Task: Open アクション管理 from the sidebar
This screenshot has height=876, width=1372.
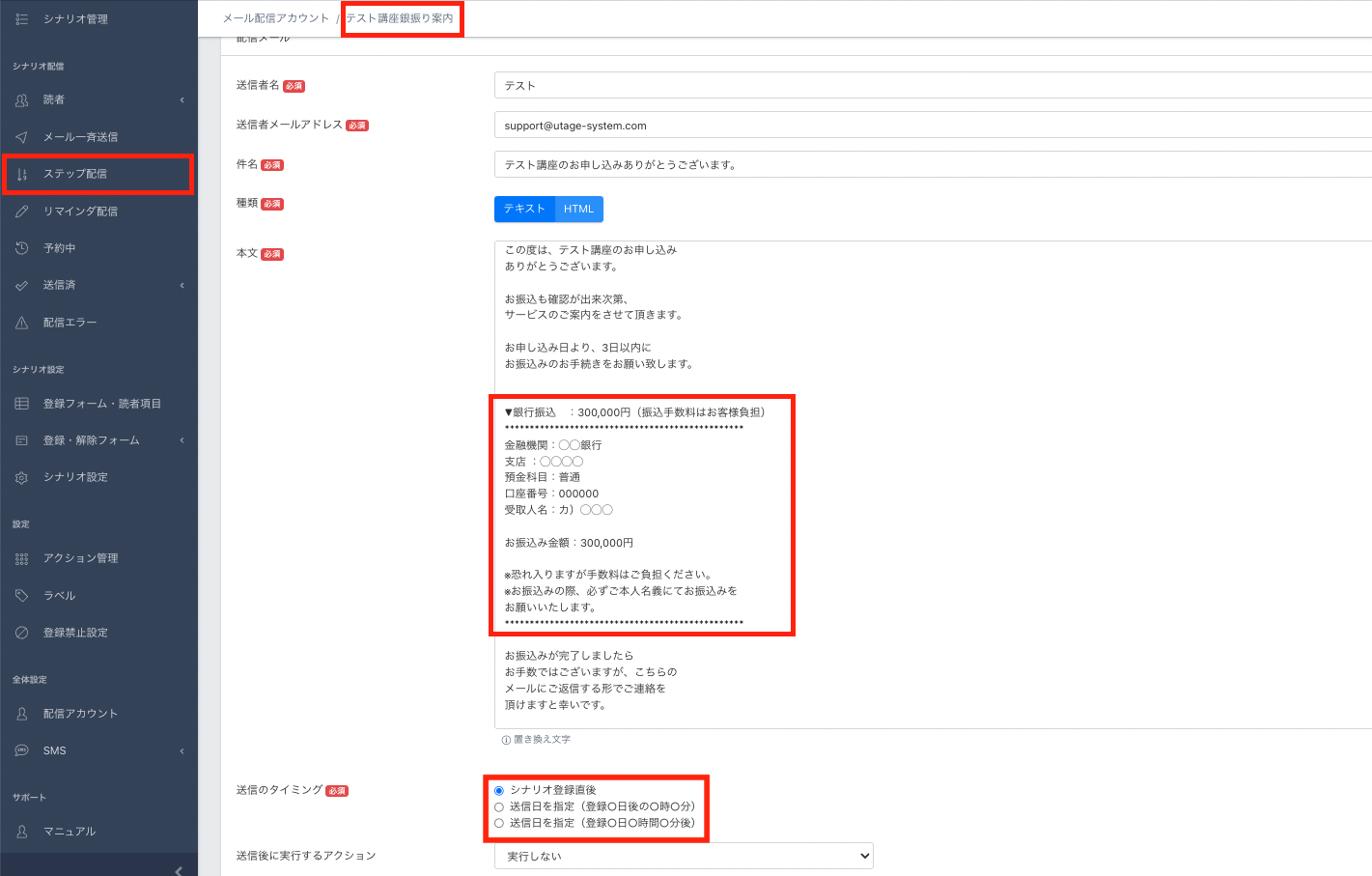Action: (80, 558)
